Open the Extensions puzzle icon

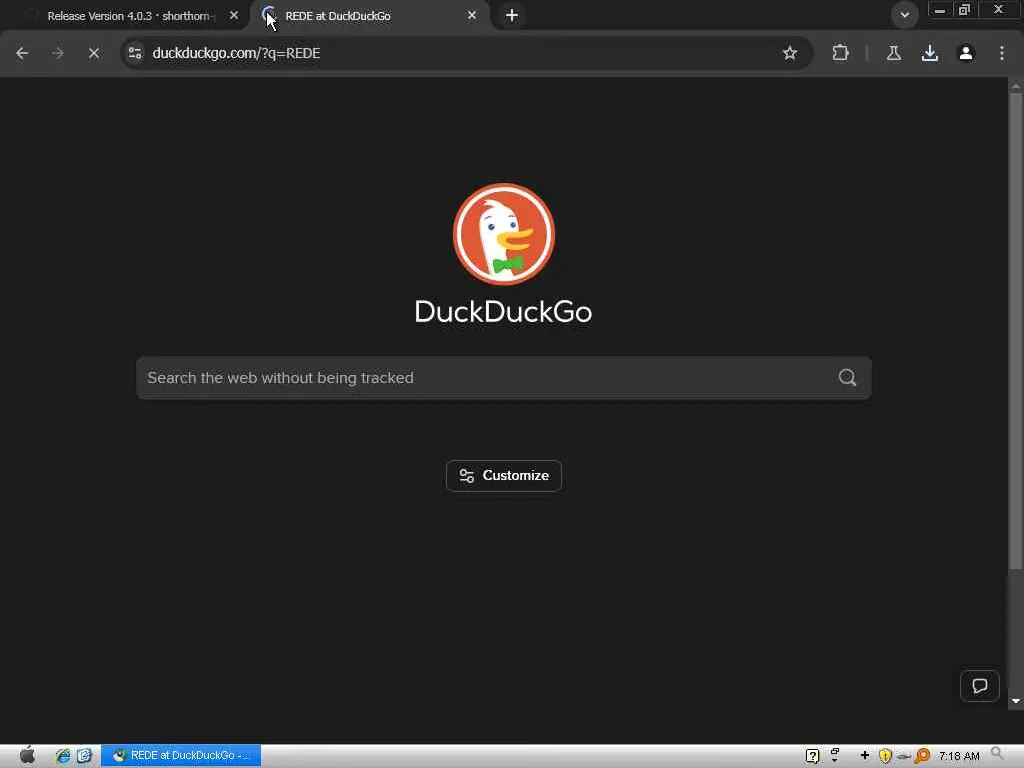840,53
